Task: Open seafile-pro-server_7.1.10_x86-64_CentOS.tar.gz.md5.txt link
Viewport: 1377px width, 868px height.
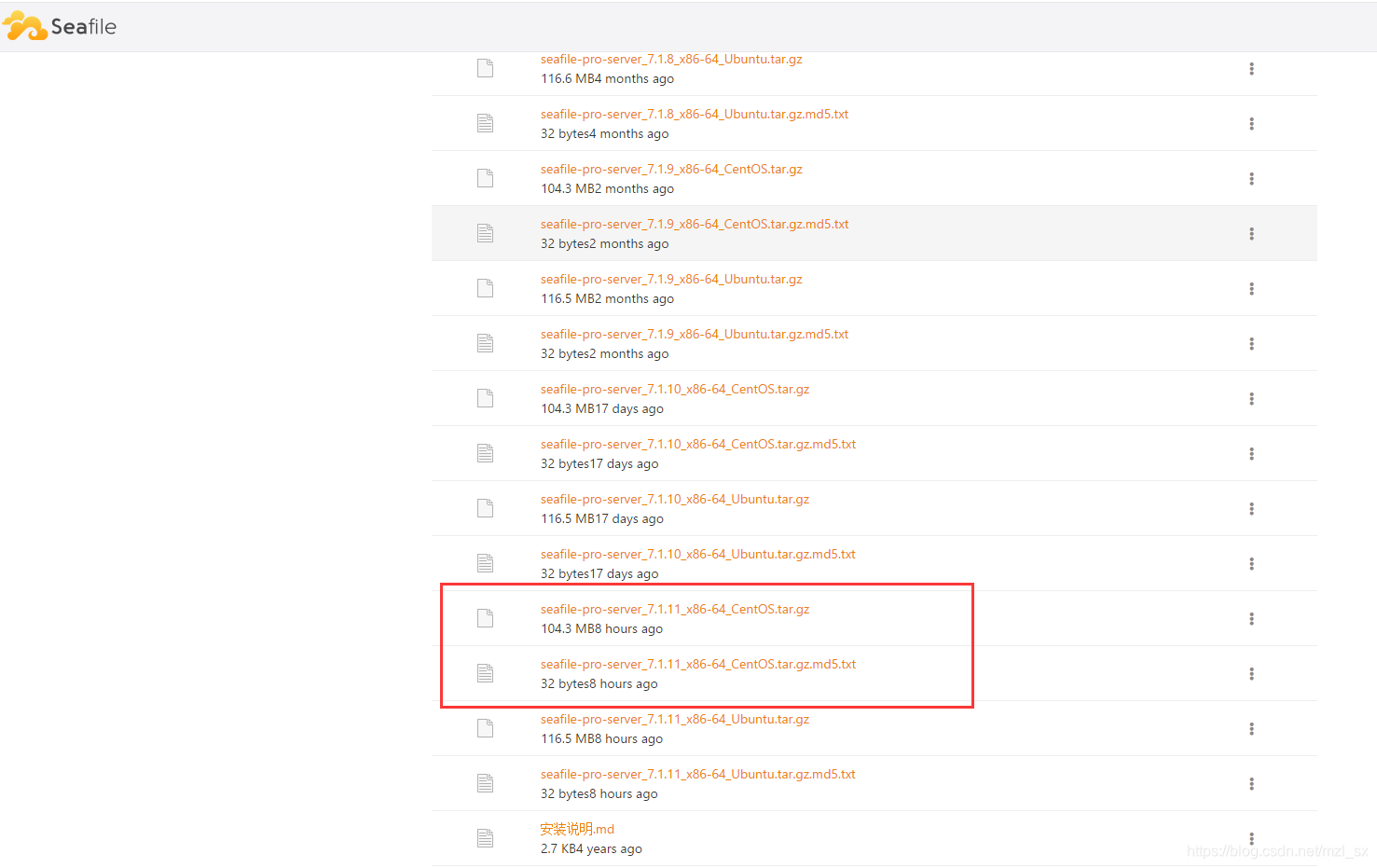Action: [698, 444]
